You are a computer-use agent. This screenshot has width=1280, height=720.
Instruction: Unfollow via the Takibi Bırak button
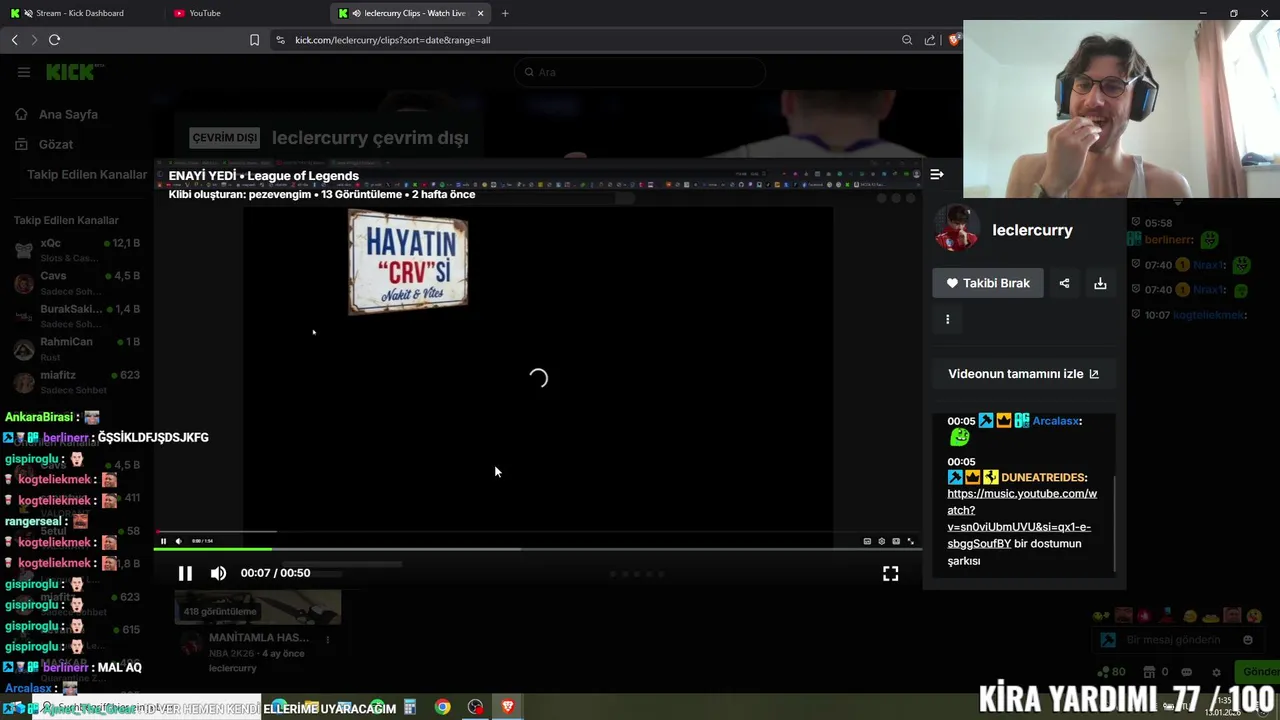pyautogui.click(x=988, y=283)
